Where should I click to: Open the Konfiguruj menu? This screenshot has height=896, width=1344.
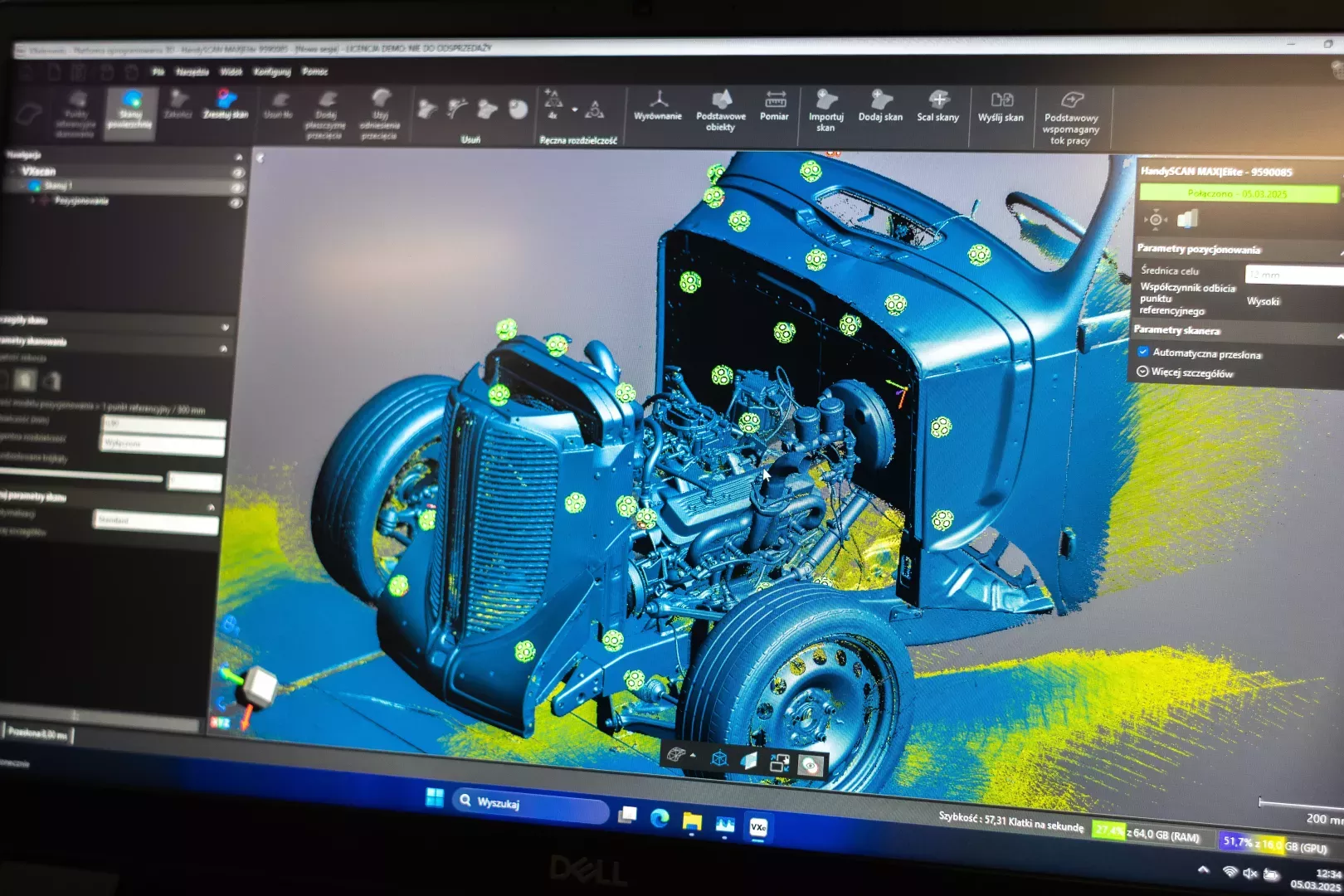(271, 72)
